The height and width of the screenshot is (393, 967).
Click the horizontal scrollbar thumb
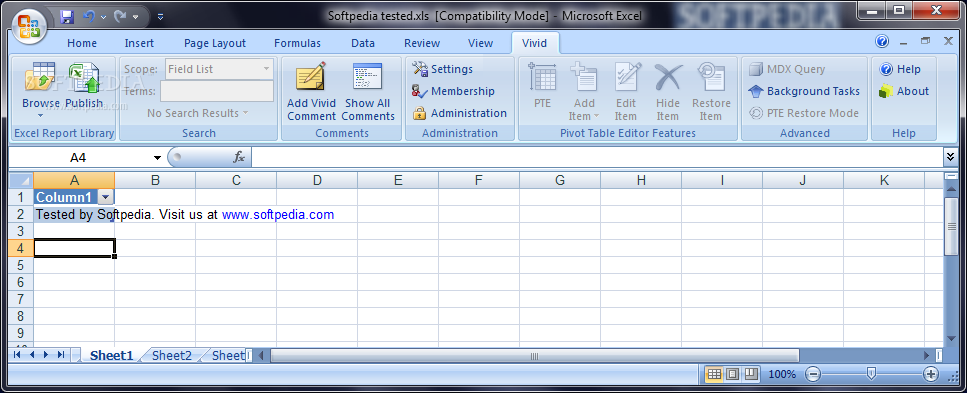coord(534,355)
